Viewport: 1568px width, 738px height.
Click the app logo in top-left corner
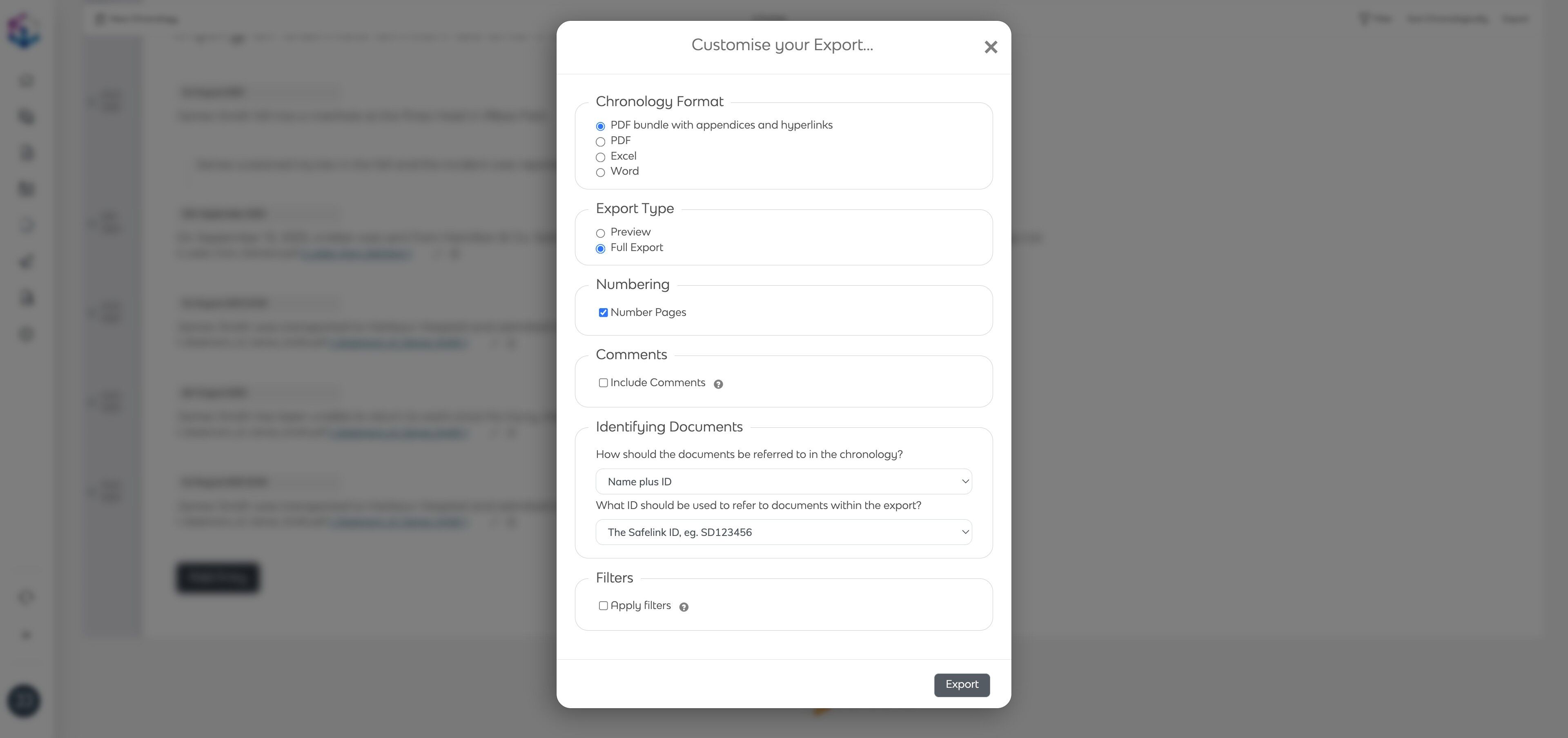point(24,31)
